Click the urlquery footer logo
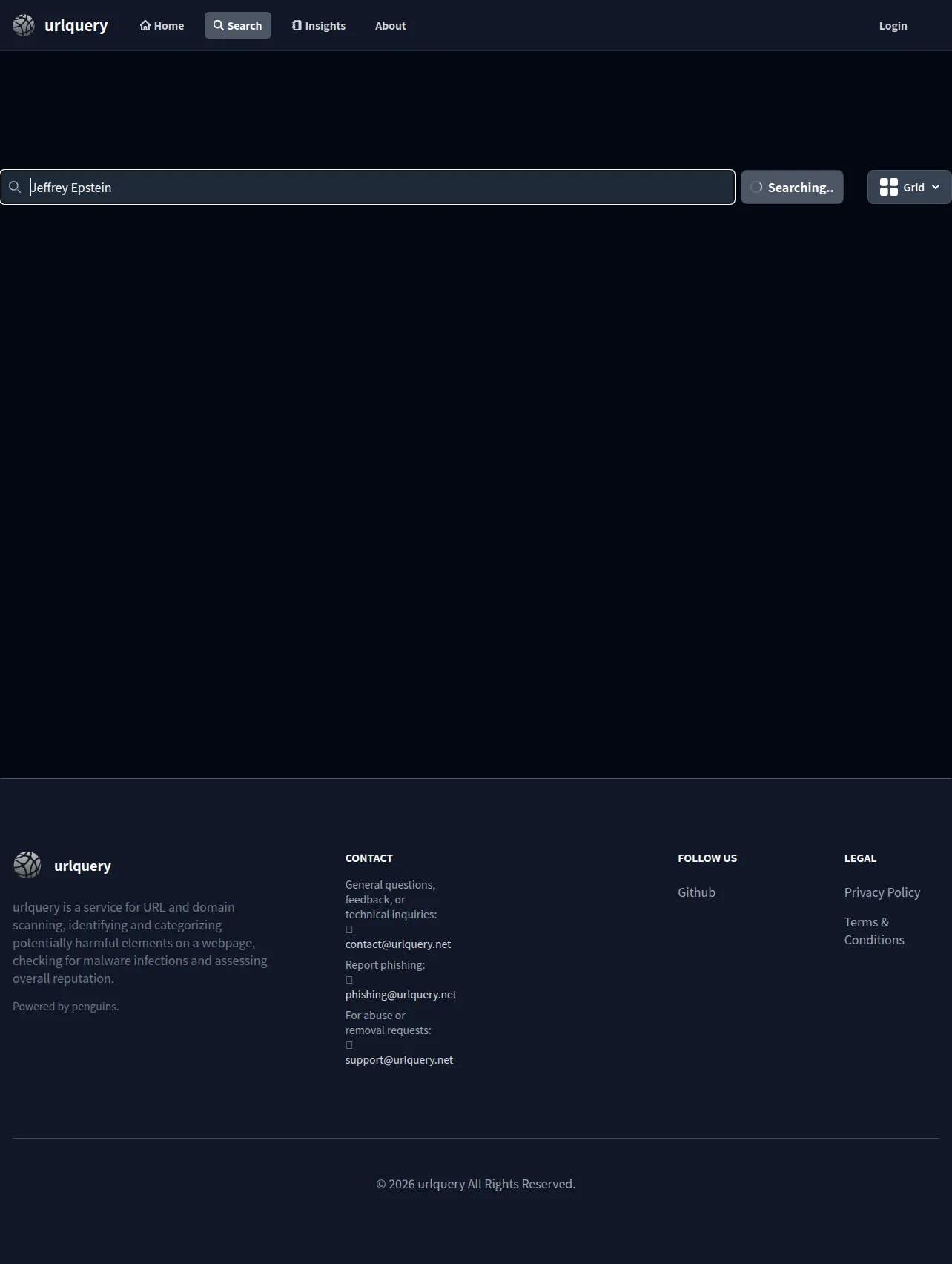The width and height of the screenshot is (952, 1264). (27, 865)
